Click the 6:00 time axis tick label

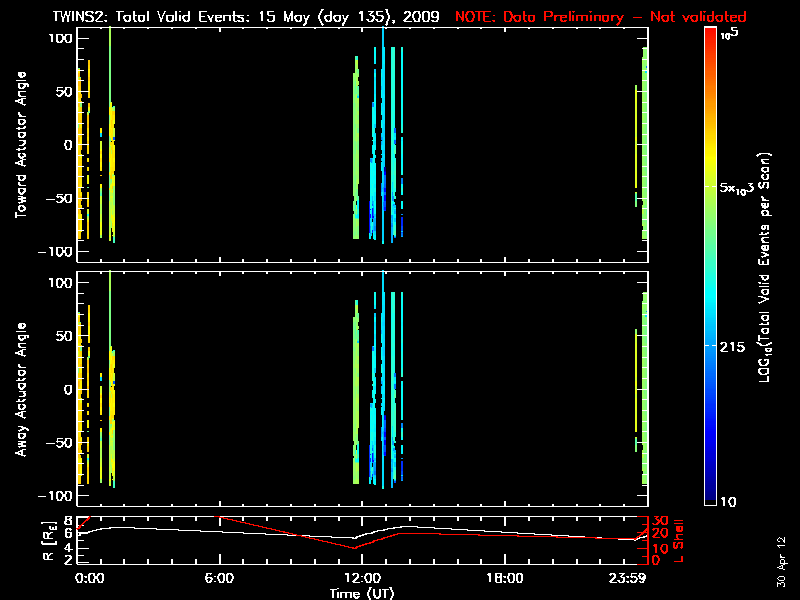point(218,578)
